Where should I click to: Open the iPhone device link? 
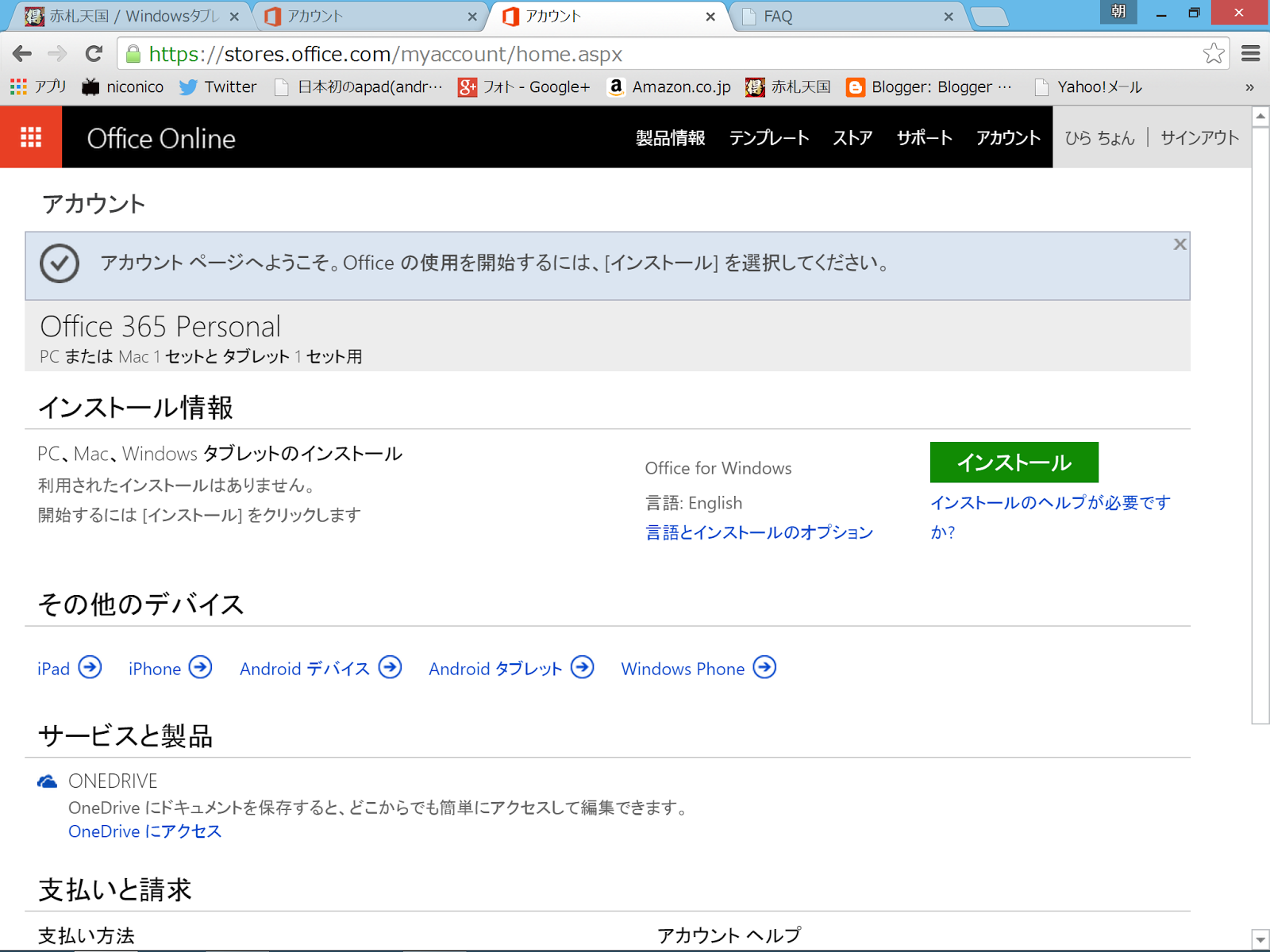click(155, 669)
